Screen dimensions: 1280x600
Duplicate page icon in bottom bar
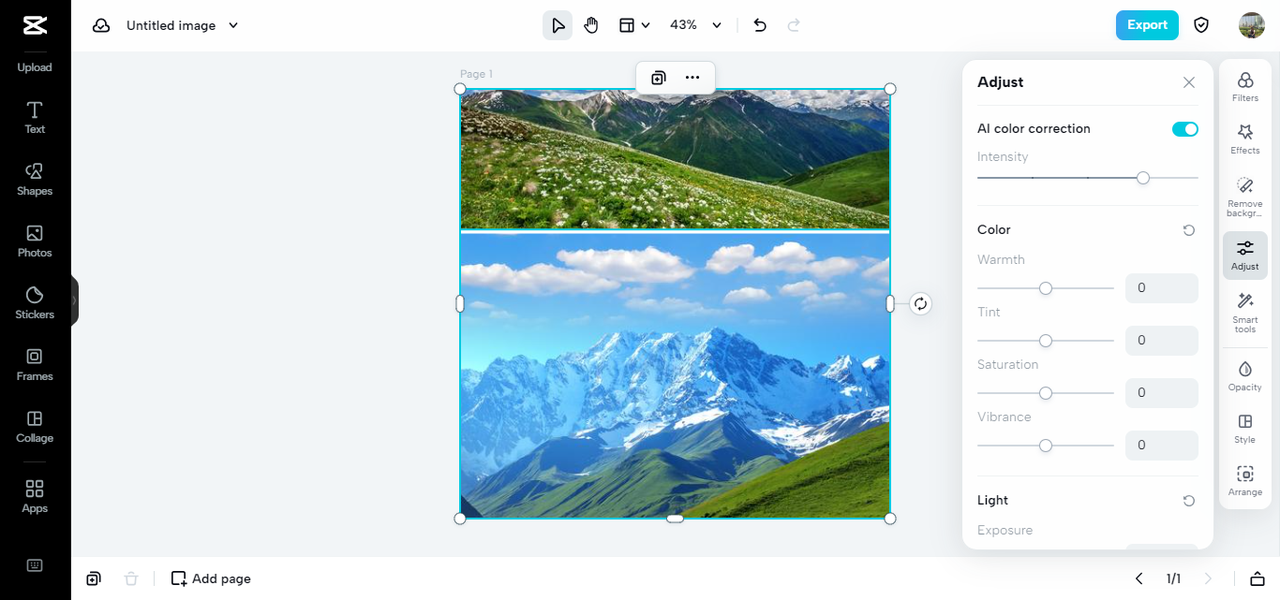tap(93, 578)
